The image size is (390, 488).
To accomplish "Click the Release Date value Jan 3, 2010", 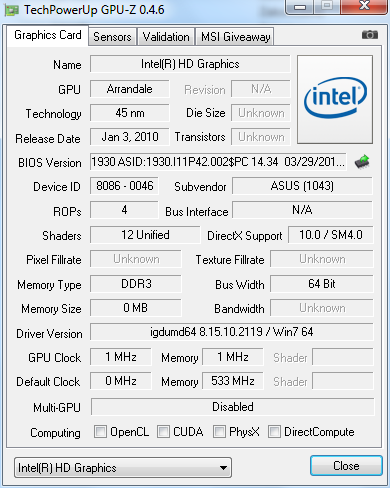I will coord(130,137).
